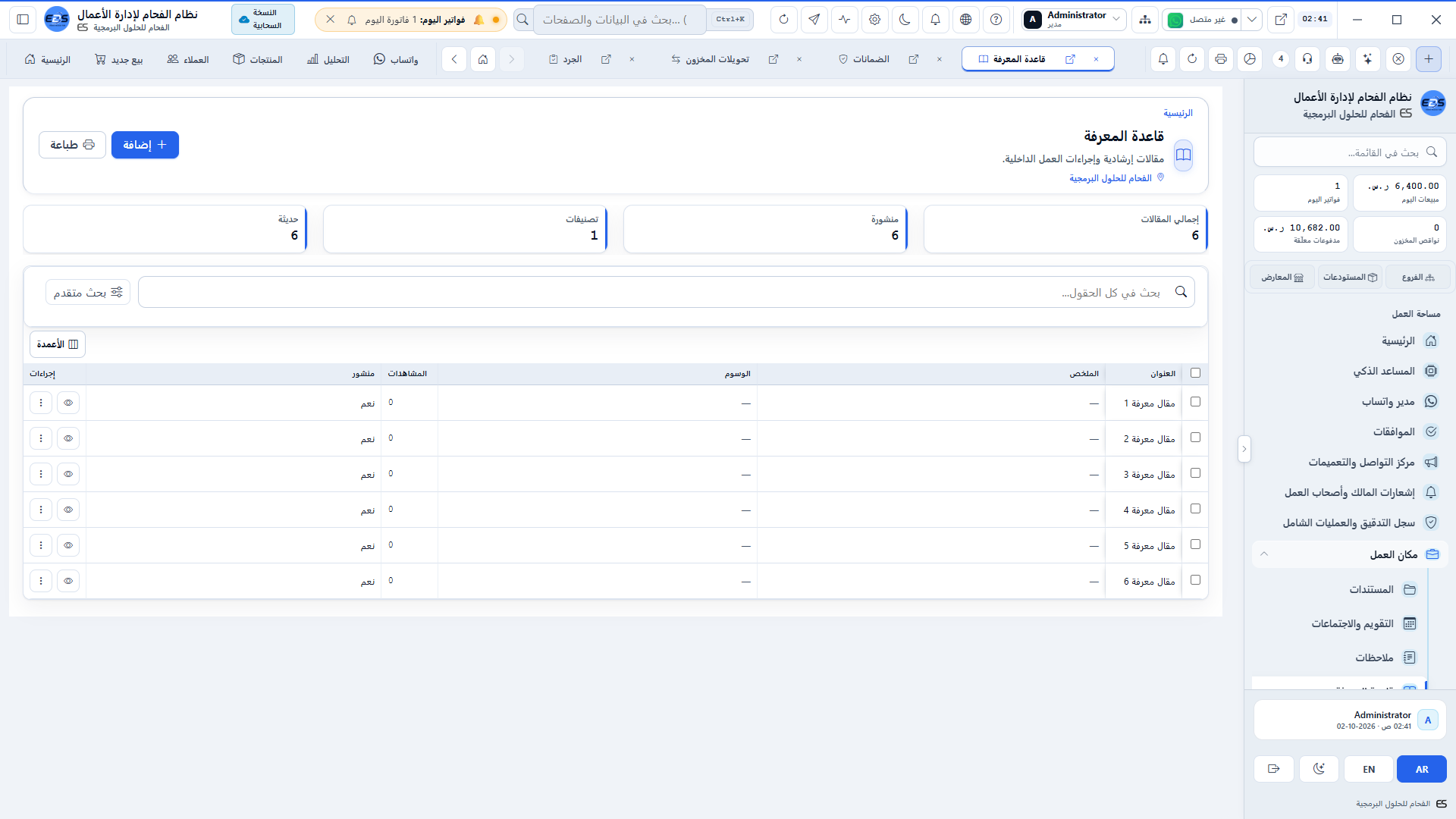View مقال معرفة 6 via eye icon
This screenshot has width=1456, height=819.
click(x=68, y=581)
